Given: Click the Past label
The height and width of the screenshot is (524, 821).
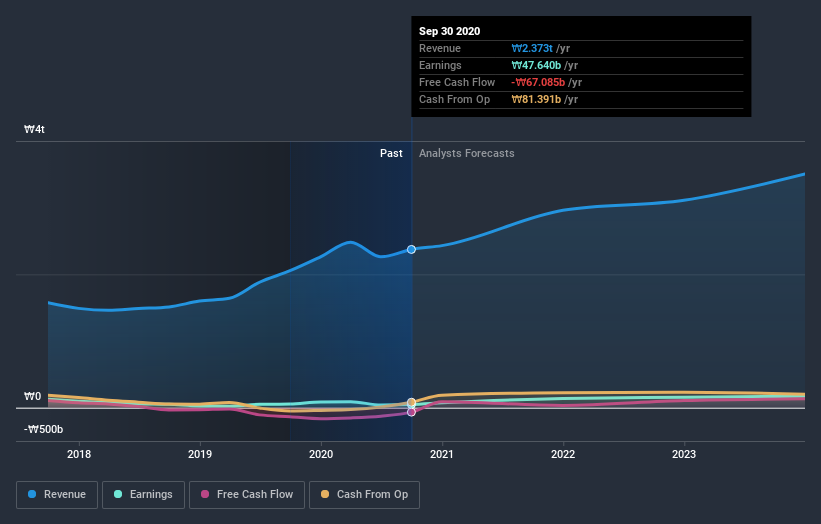Looking at the screenshot, I should [x=391, y=153].
